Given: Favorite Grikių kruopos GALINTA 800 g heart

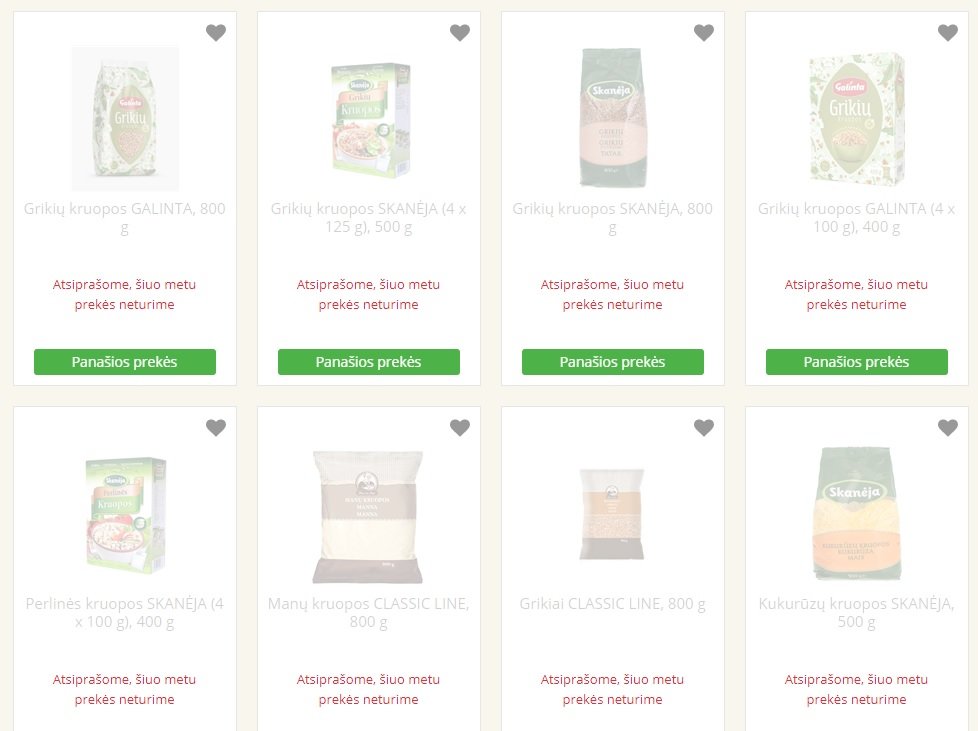Looking at the screenshot, I should click(x=216, y=32).
